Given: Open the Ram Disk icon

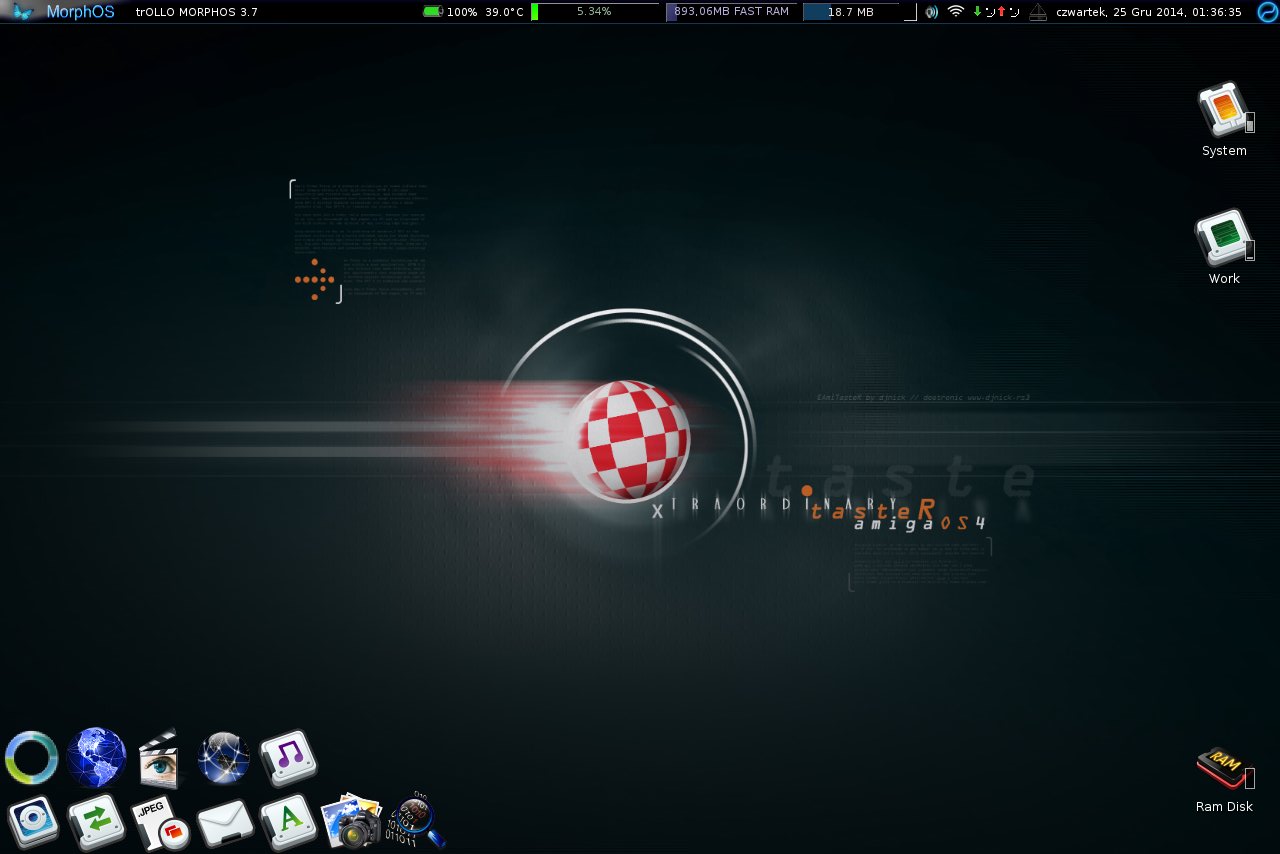Looking at the screenshot, I should pyautogui.click(x=1224, y=768).
